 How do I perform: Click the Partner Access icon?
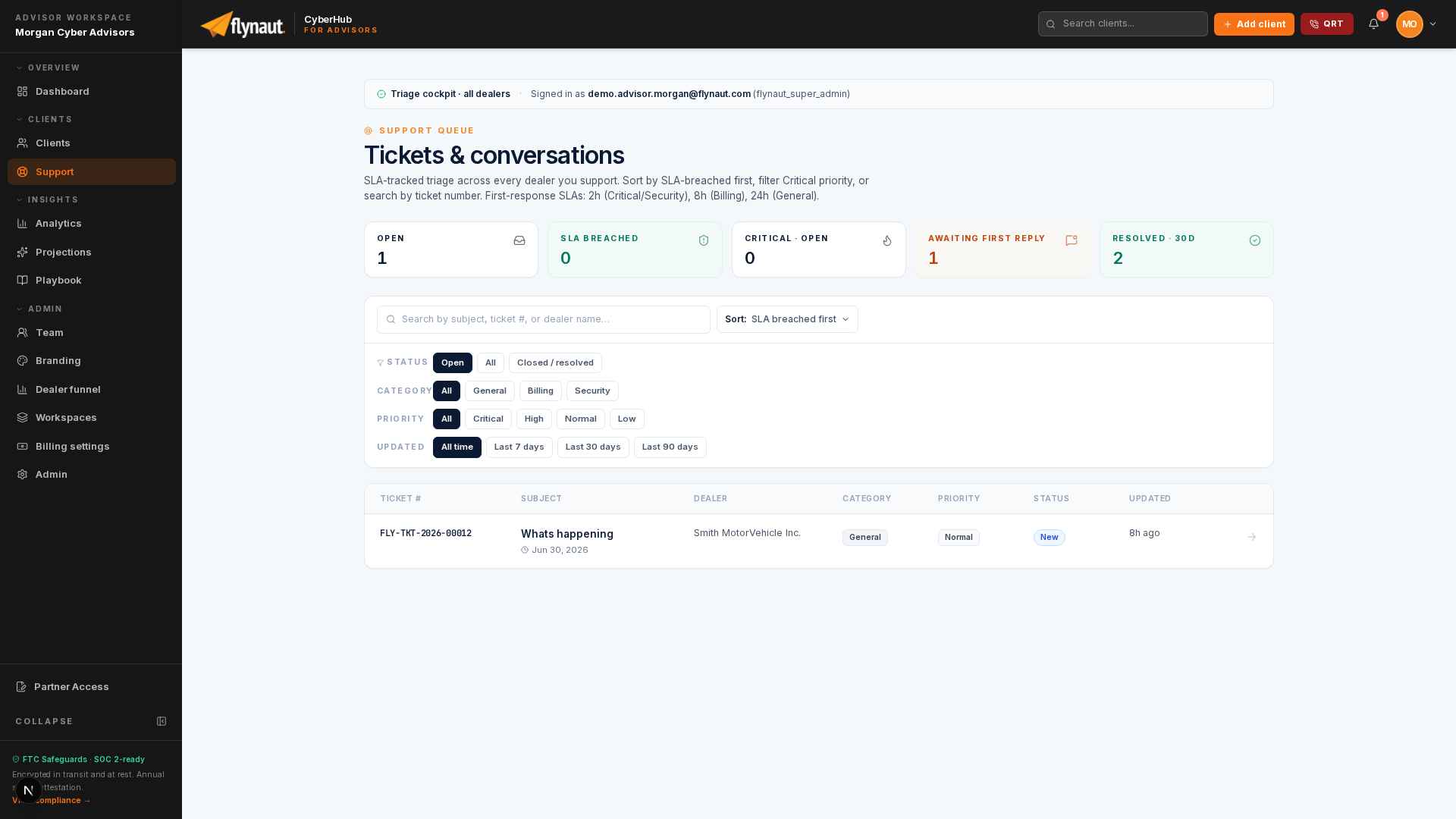(x=21, y=687)
